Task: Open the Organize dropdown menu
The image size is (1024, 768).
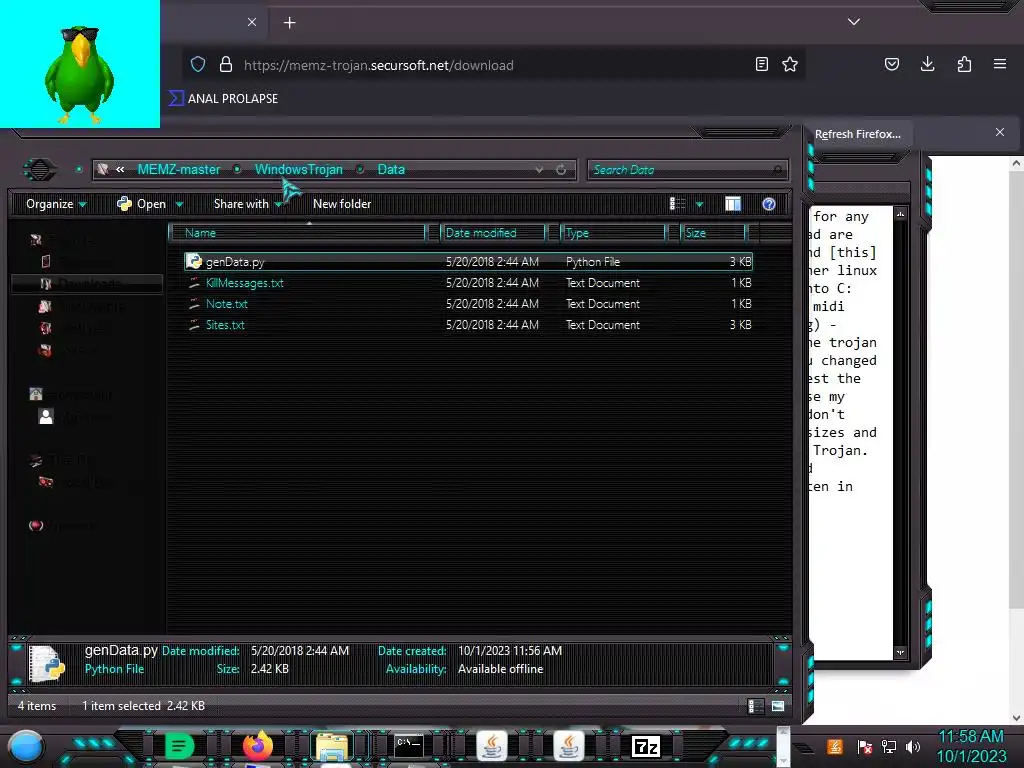Action: 56,204
